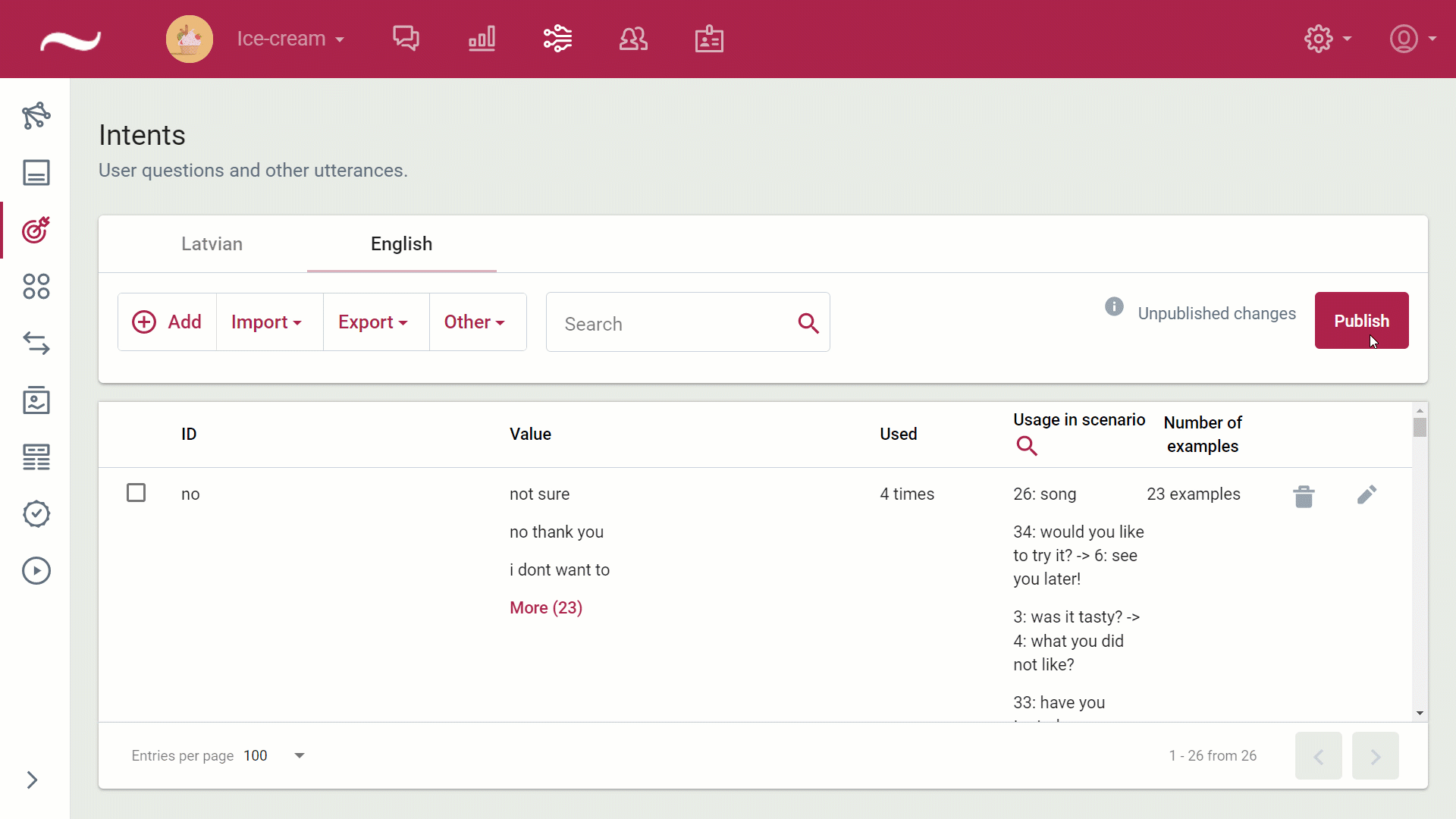Open the Import dropdown
Screen dimensions: 1456x819
(x=267, y=322)
